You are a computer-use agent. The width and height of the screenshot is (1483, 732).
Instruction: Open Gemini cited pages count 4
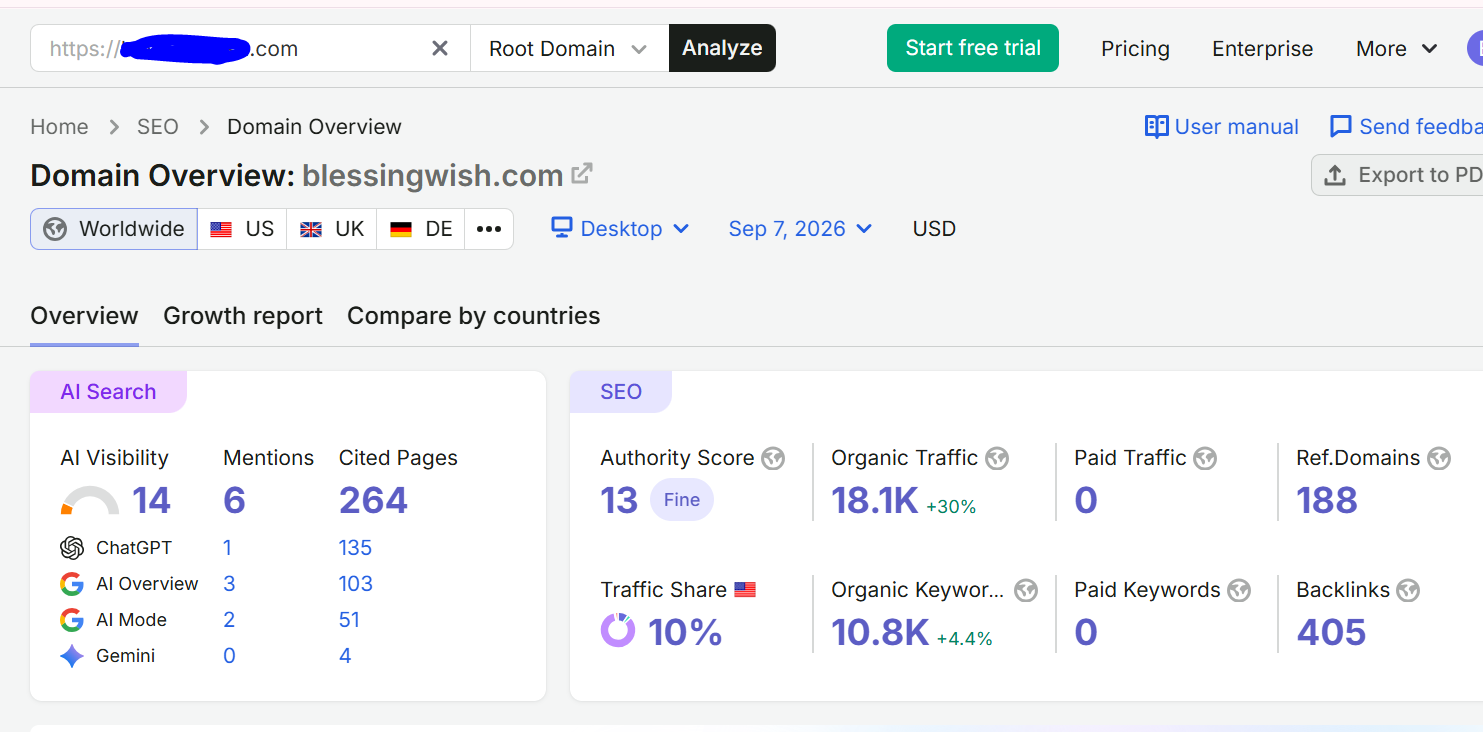pos(345,656)
